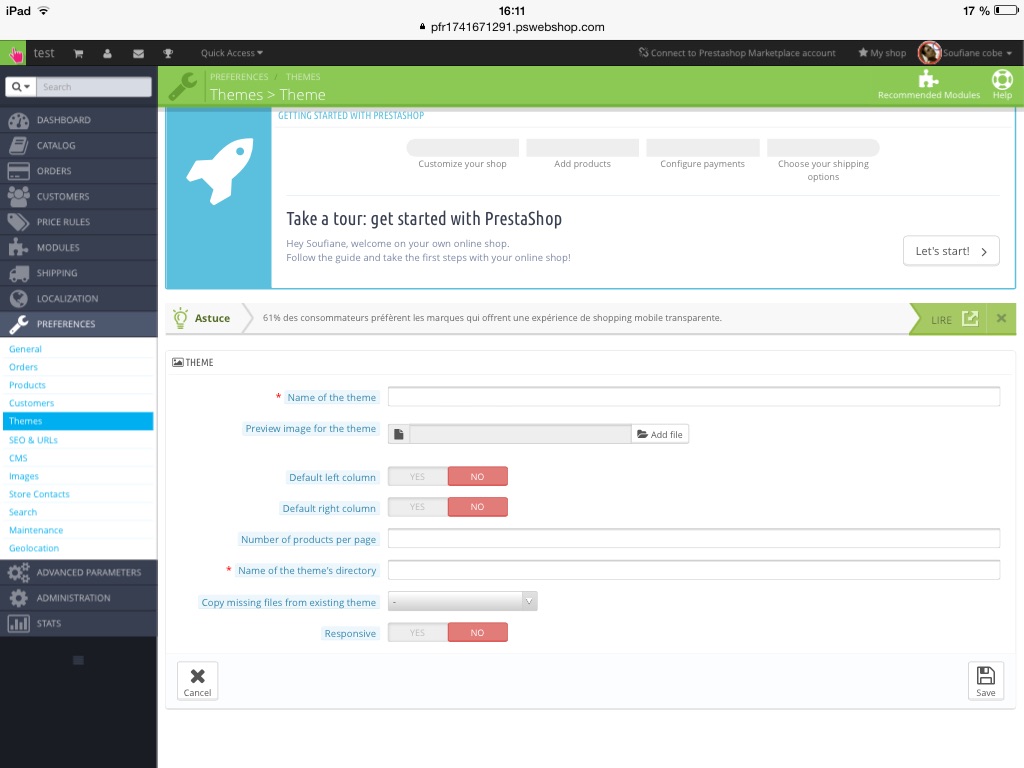Open Price Rules in the sidebar
Screen dimensions: 1024x768
tap(79, 222)
